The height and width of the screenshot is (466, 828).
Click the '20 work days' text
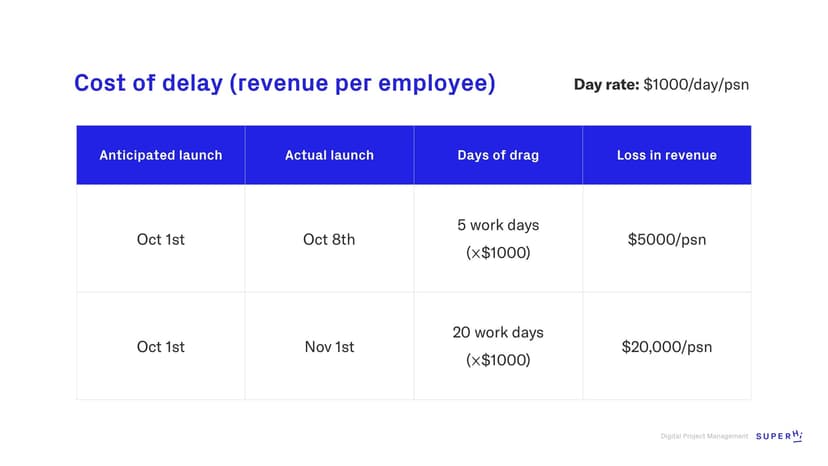(498, 332)
